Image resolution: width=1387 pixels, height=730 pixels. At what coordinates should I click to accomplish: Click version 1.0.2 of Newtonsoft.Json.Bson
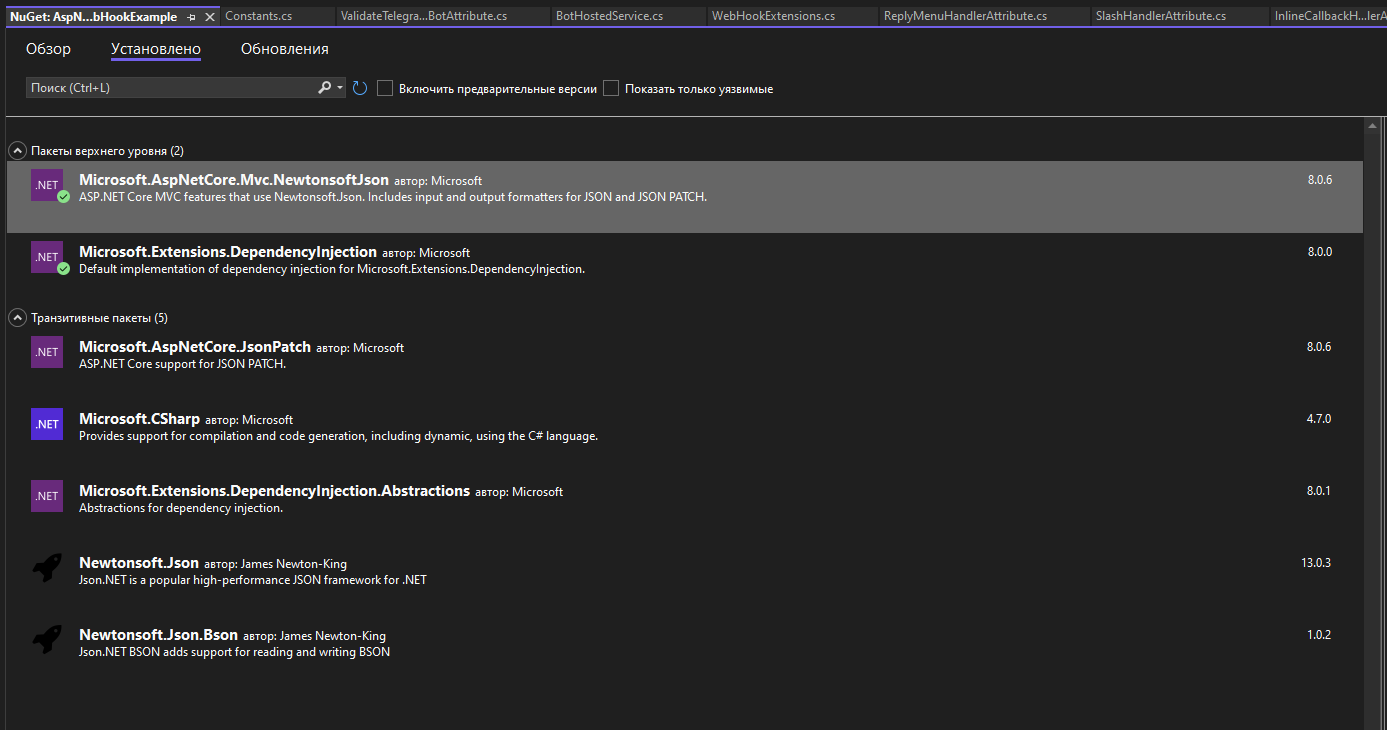click(x=1320, y=635)
